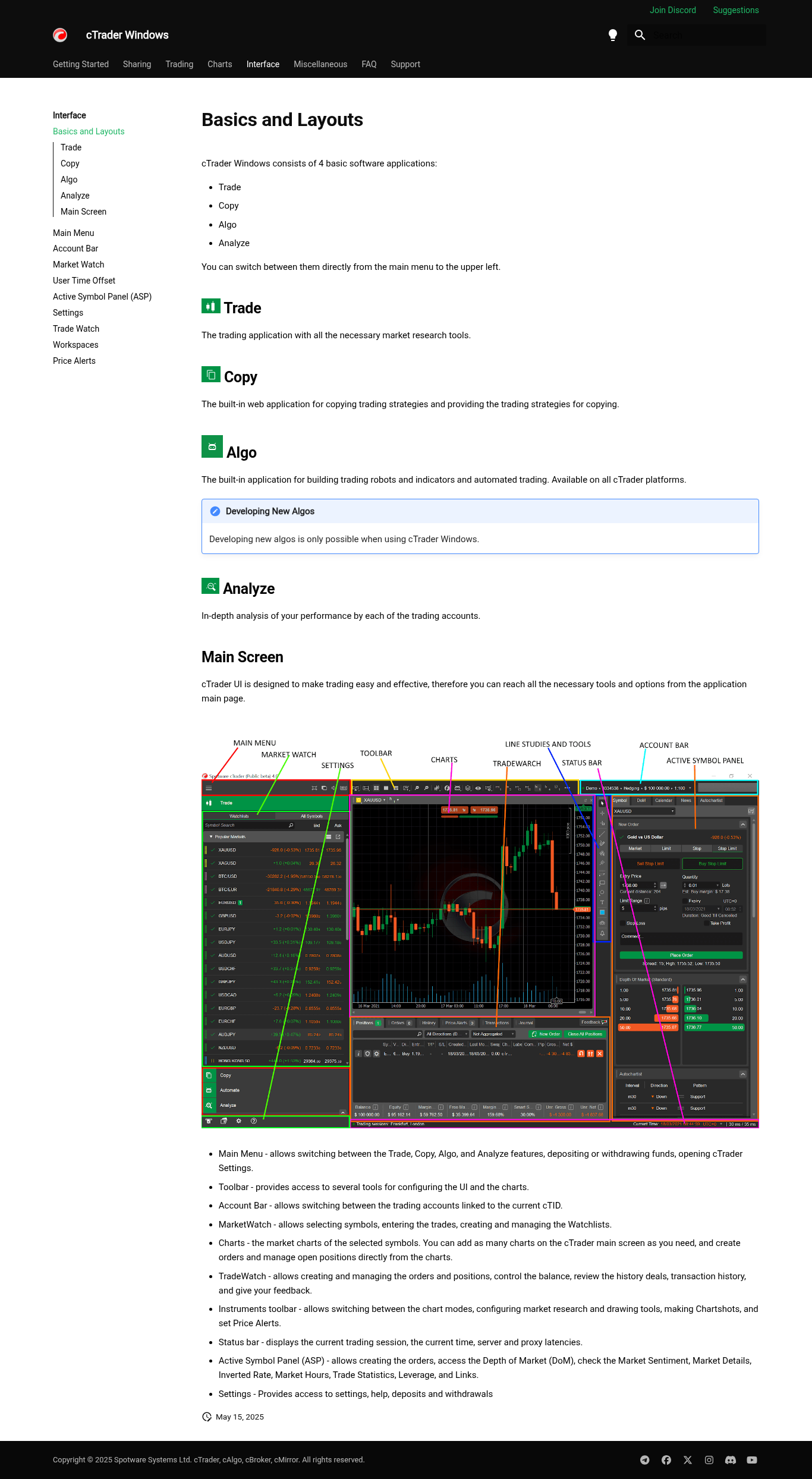The width and height of the screenshot is (812, 1479).
Task: Open the Telegram icon in the footer
Action: coord(645,1460)
